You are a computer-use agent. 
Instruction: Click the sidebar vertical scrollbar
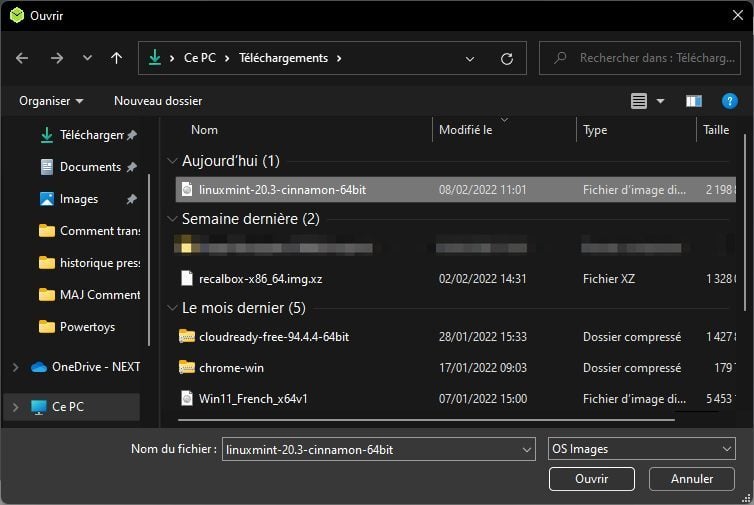[149, 260]
